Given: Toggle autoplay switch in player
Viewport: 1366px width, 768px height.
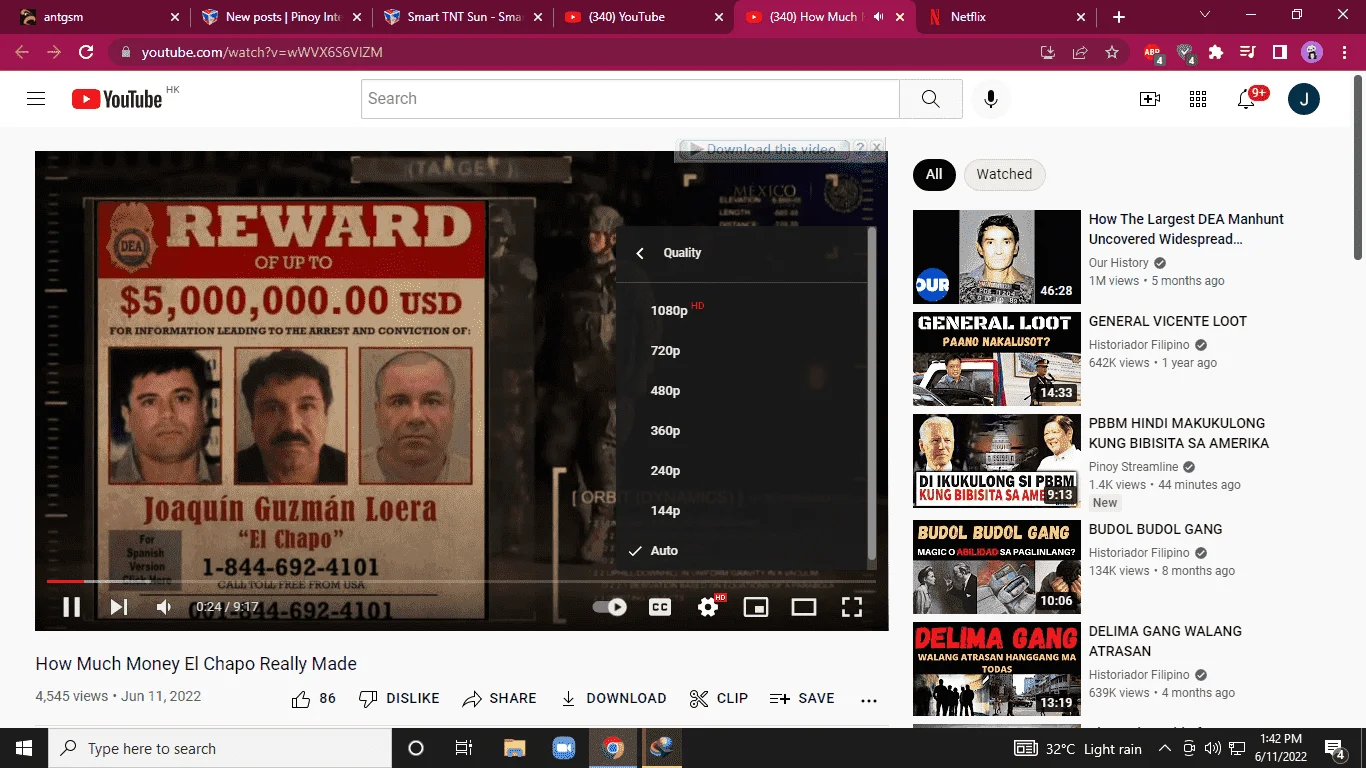Looking at the screenshot, I should (609, 606).
